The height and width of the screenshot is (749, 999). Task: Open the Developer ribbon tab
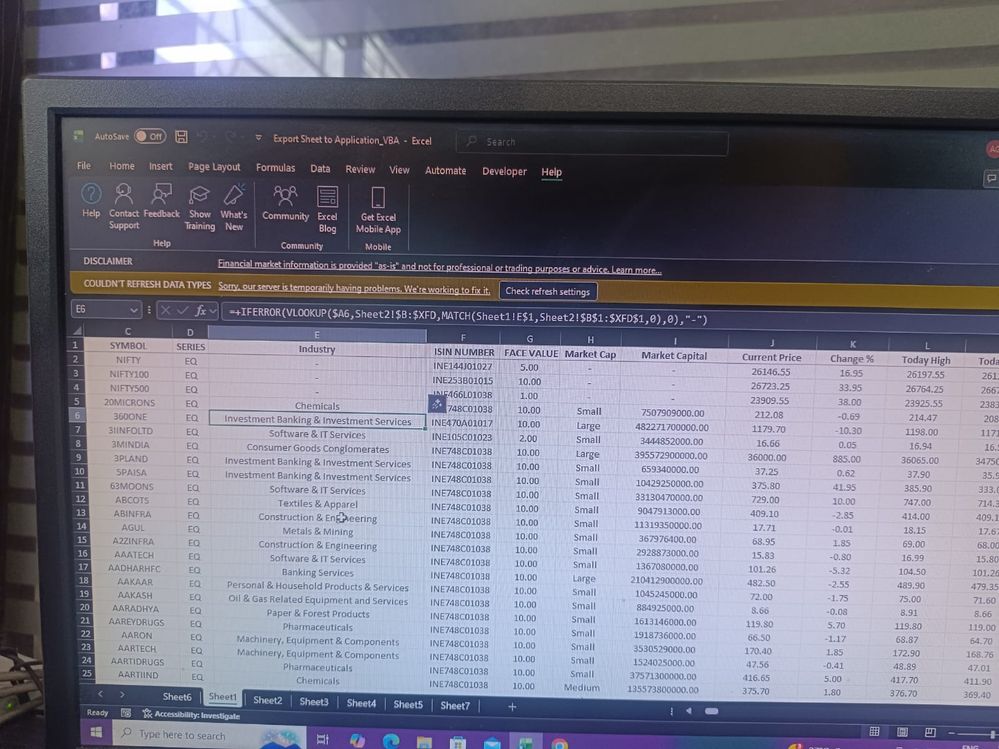pos(504,171)
